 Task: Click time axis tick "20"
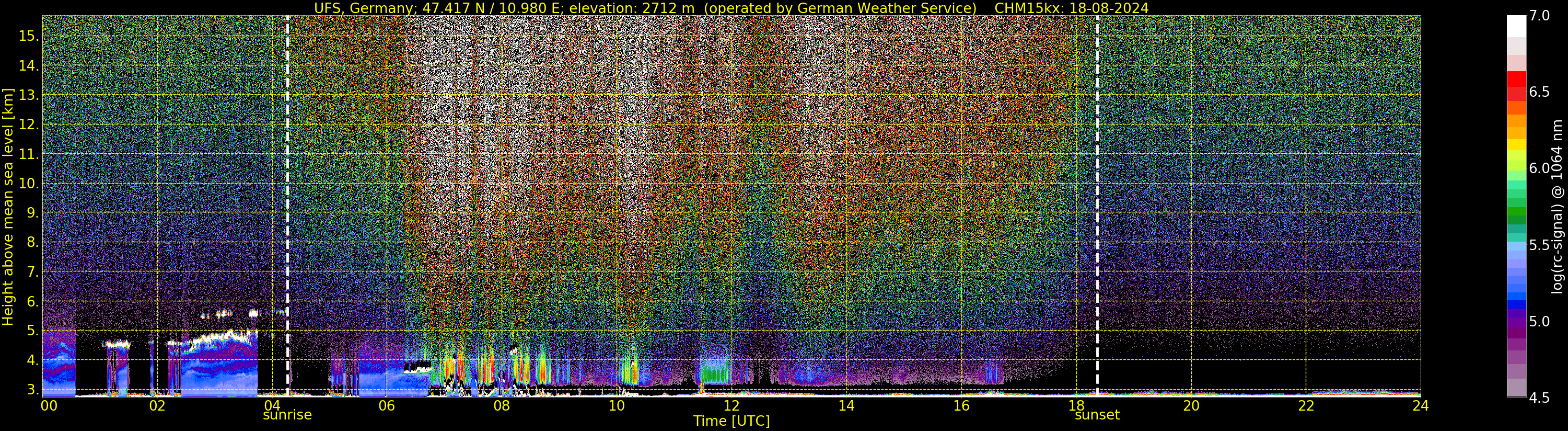(x=1191, y=405)
